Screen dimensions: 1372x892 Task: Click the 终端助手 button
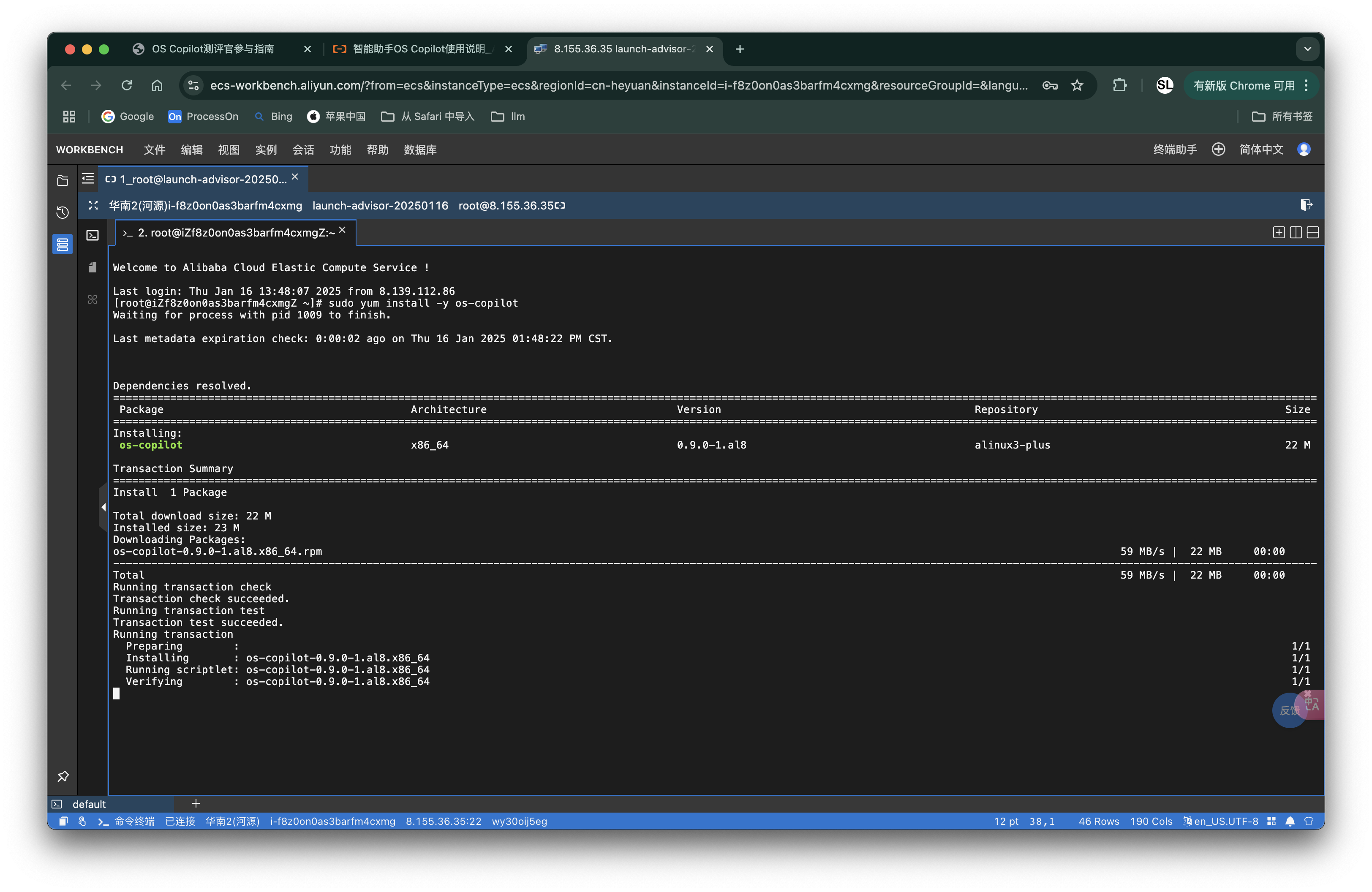click(x=1175, y=150)
